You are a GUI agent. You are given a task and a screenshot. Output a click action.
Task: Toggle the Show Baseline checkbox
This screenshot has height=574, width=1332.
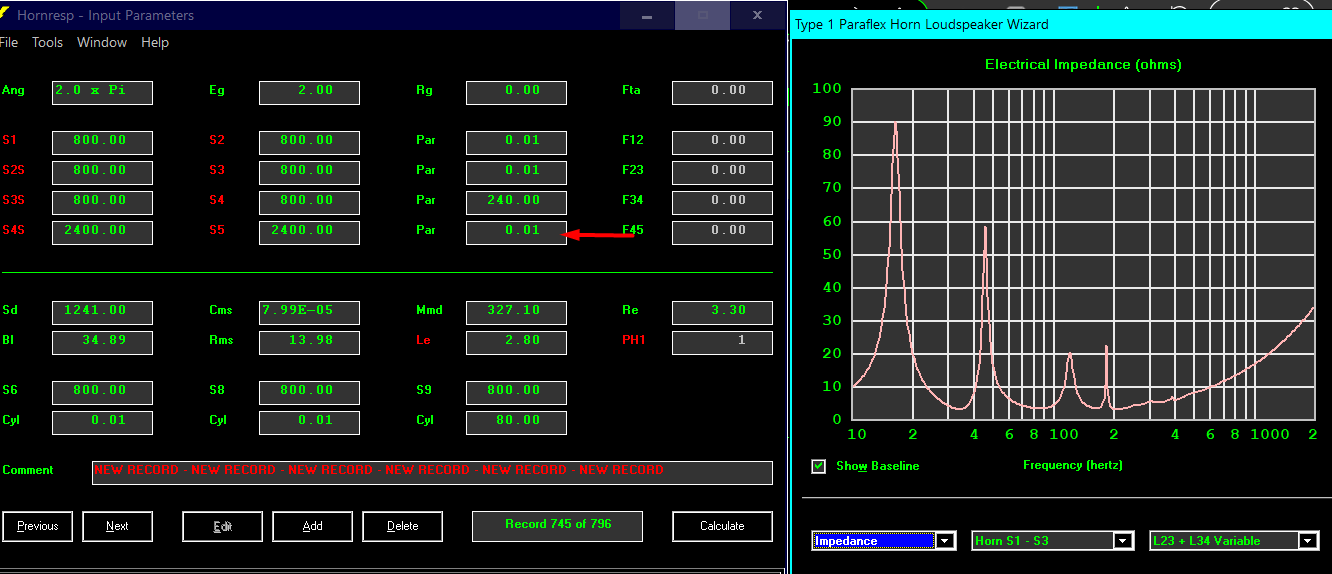coord(819,466)
